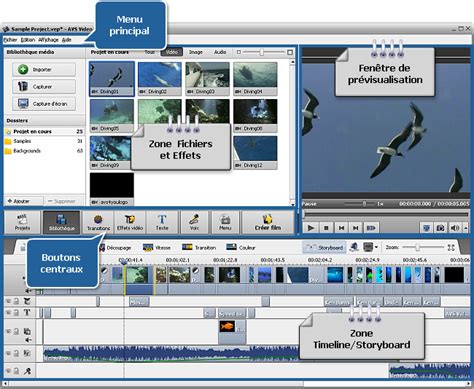Hide the audio mix track eye

8,353
